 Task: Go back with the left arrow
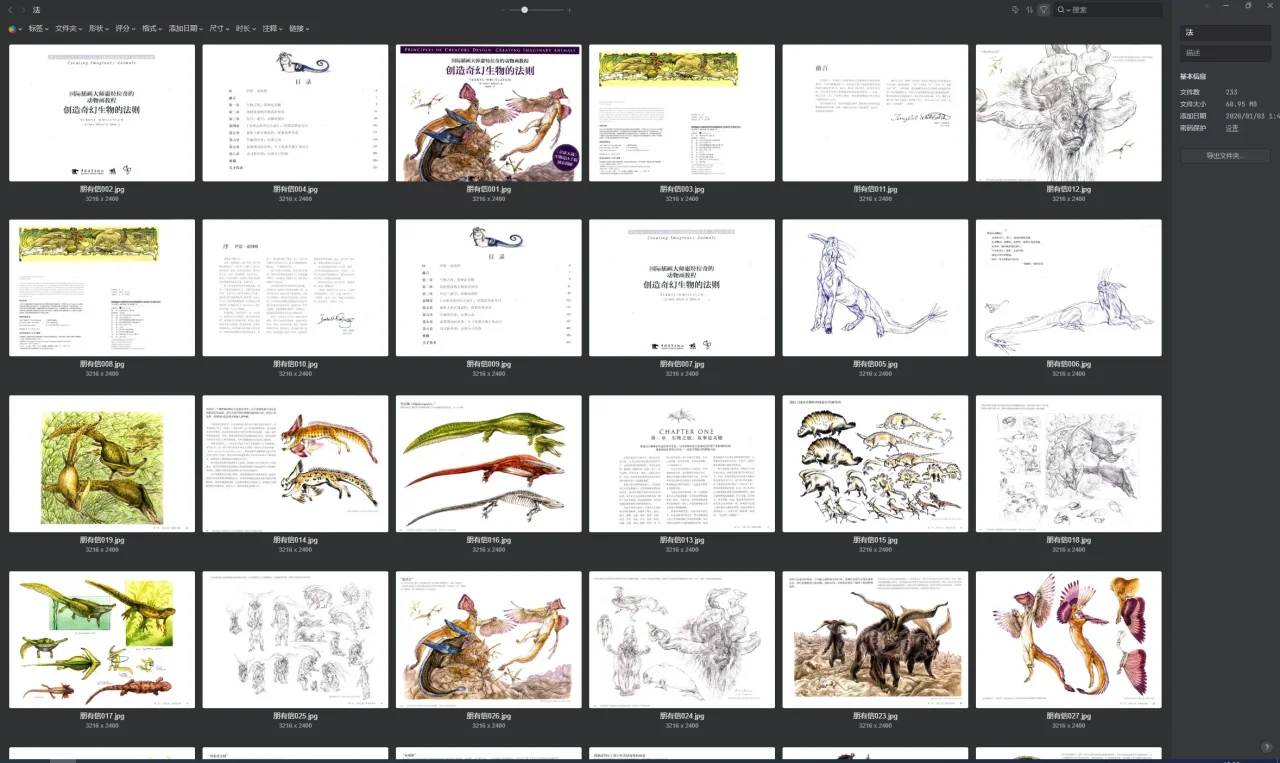point(10,9)
